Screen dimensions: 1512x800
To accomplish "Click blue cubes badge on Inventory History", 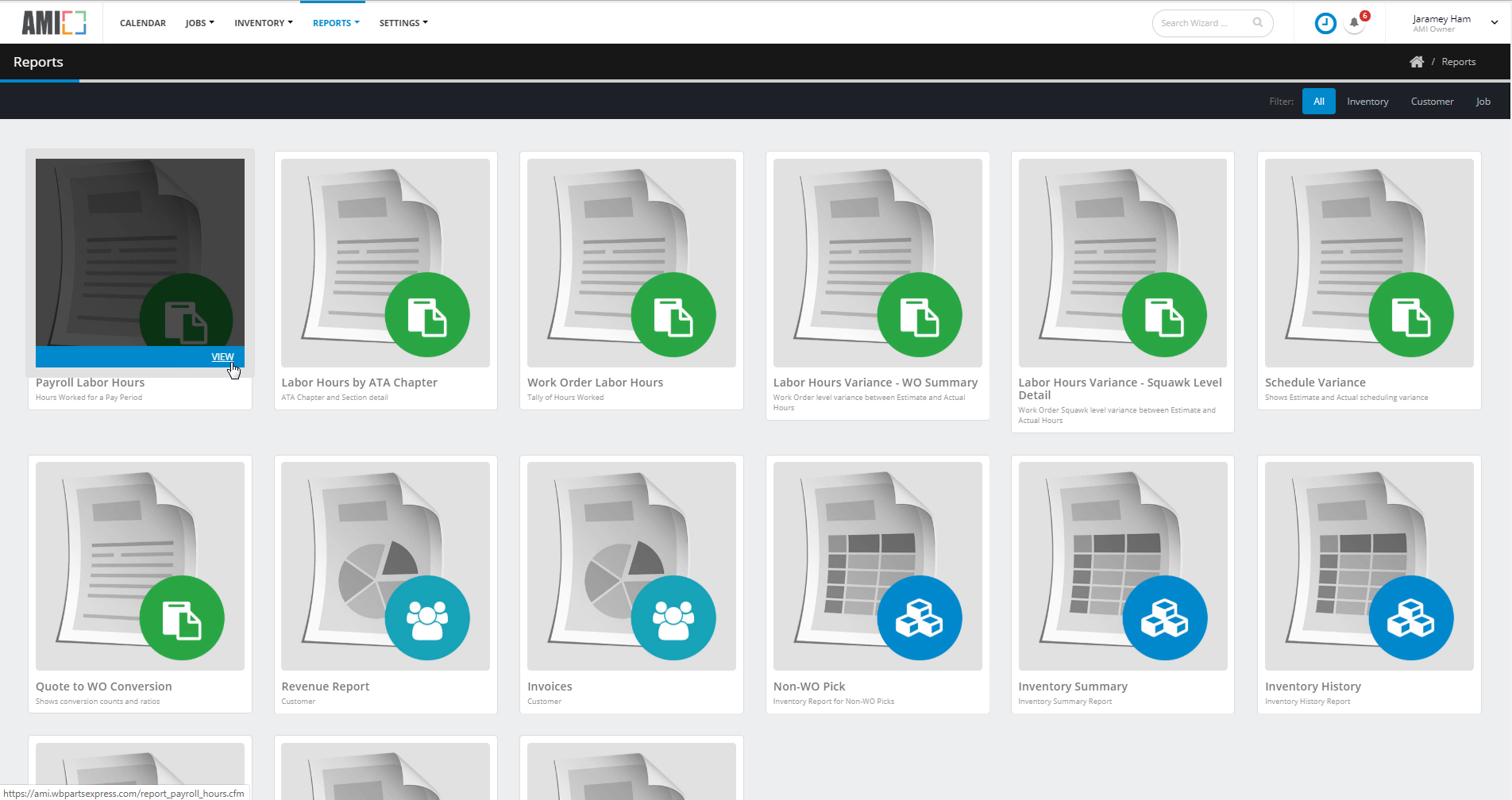I will (1411, 618).
